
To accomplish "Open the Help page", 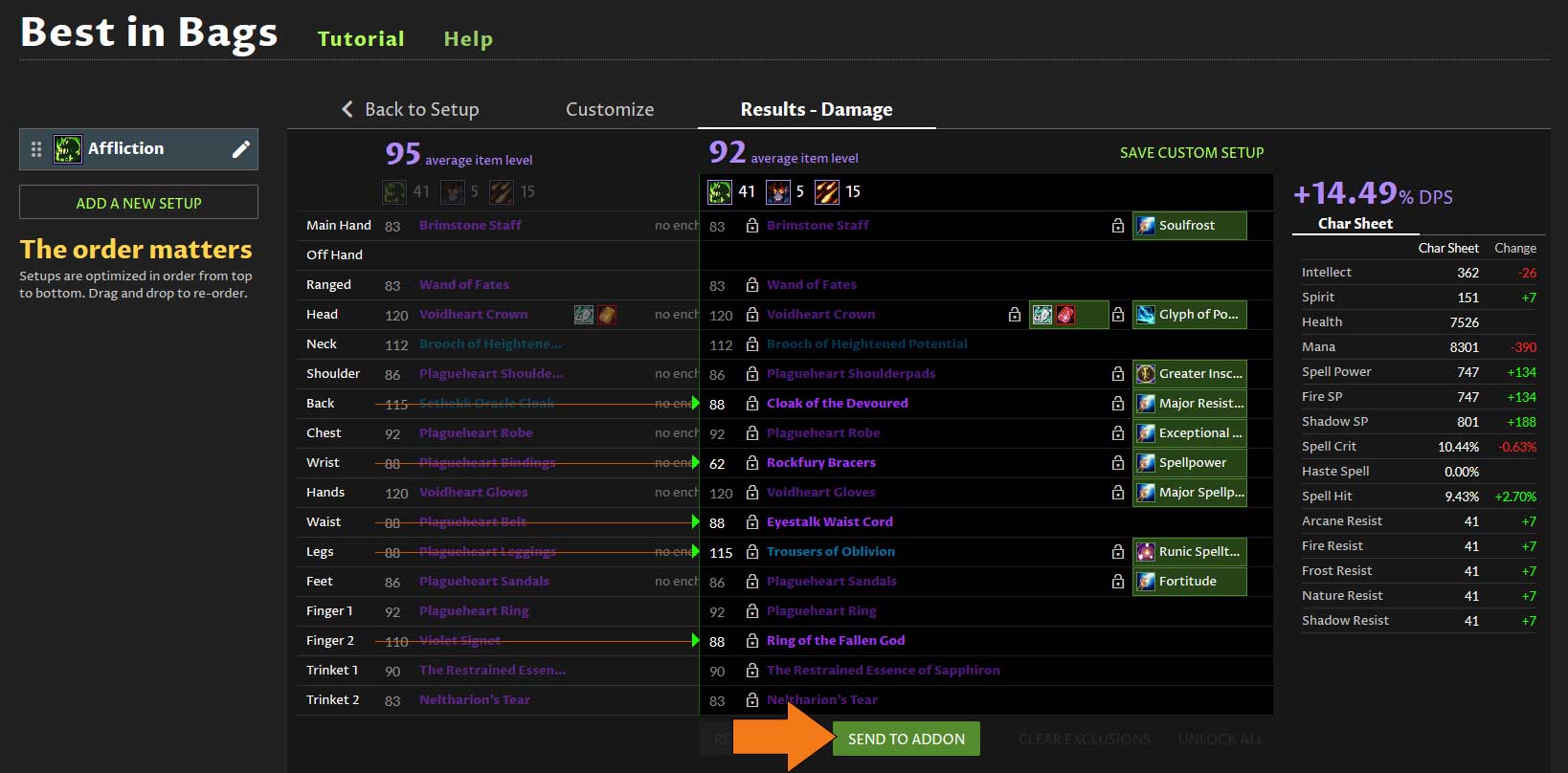I will (468, 39).
